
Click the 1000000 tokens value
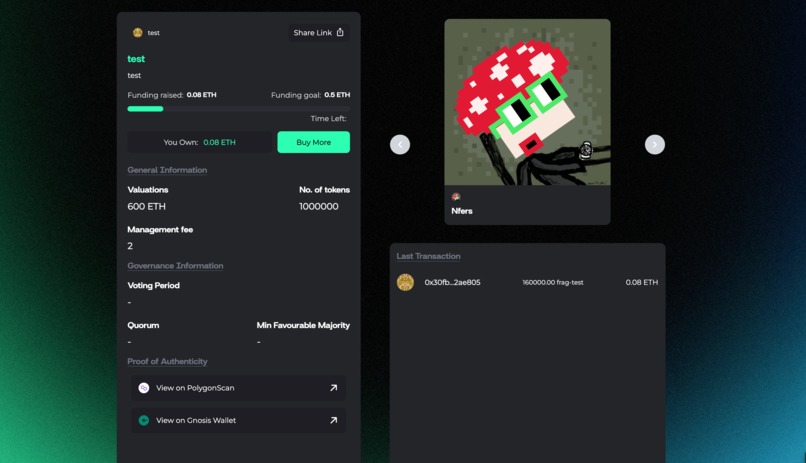click(x=319, y=207)
